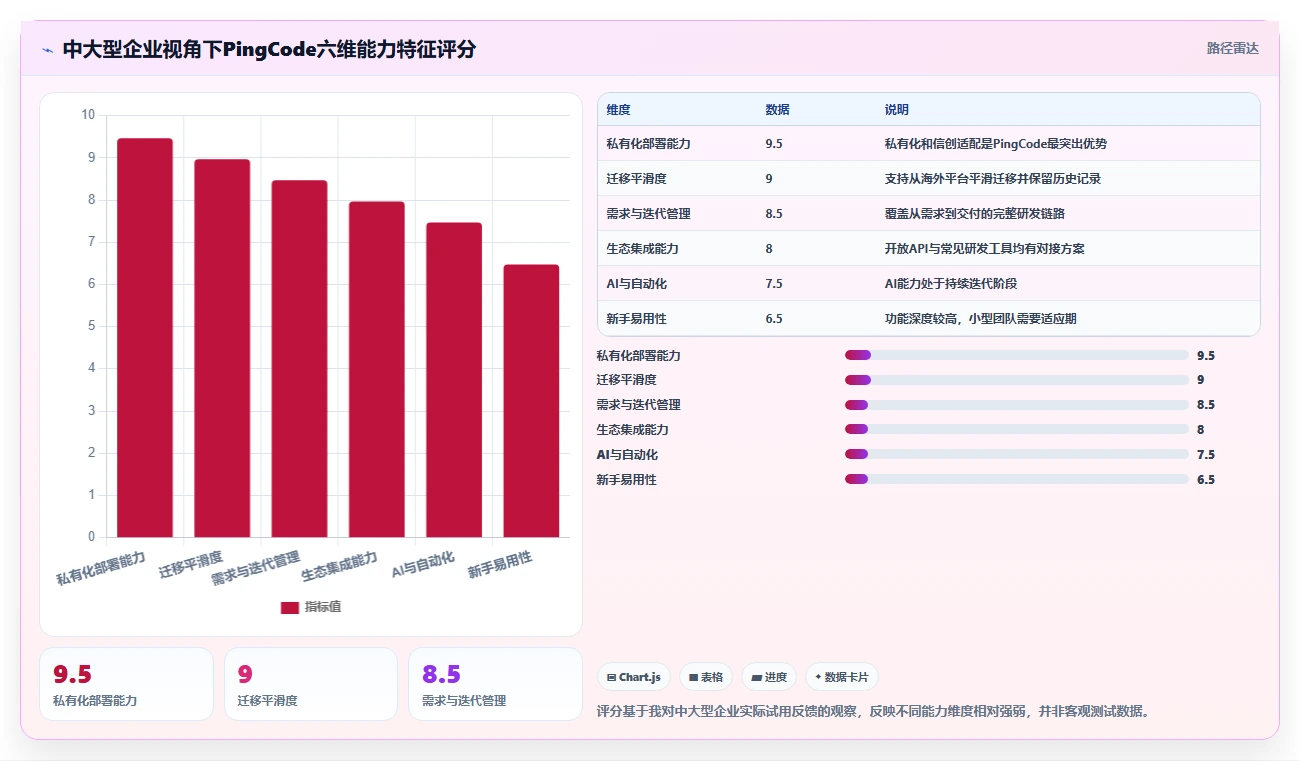
Task: Click table cell 生态集成能力
Action: [x=642, y=249]
